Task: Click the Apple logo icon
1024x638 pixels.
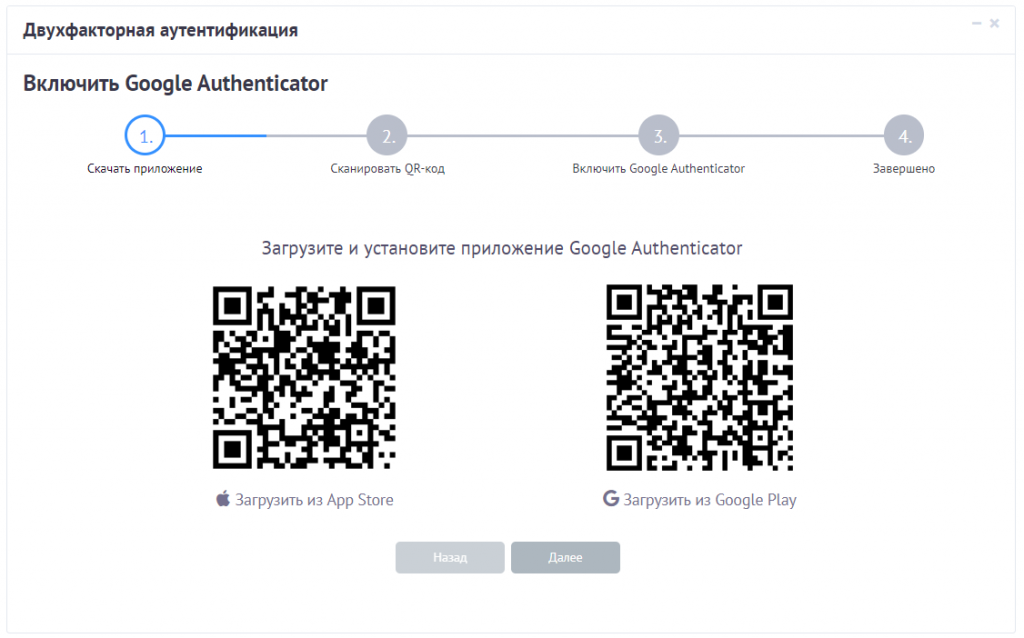Action: (x=223, y=499)
